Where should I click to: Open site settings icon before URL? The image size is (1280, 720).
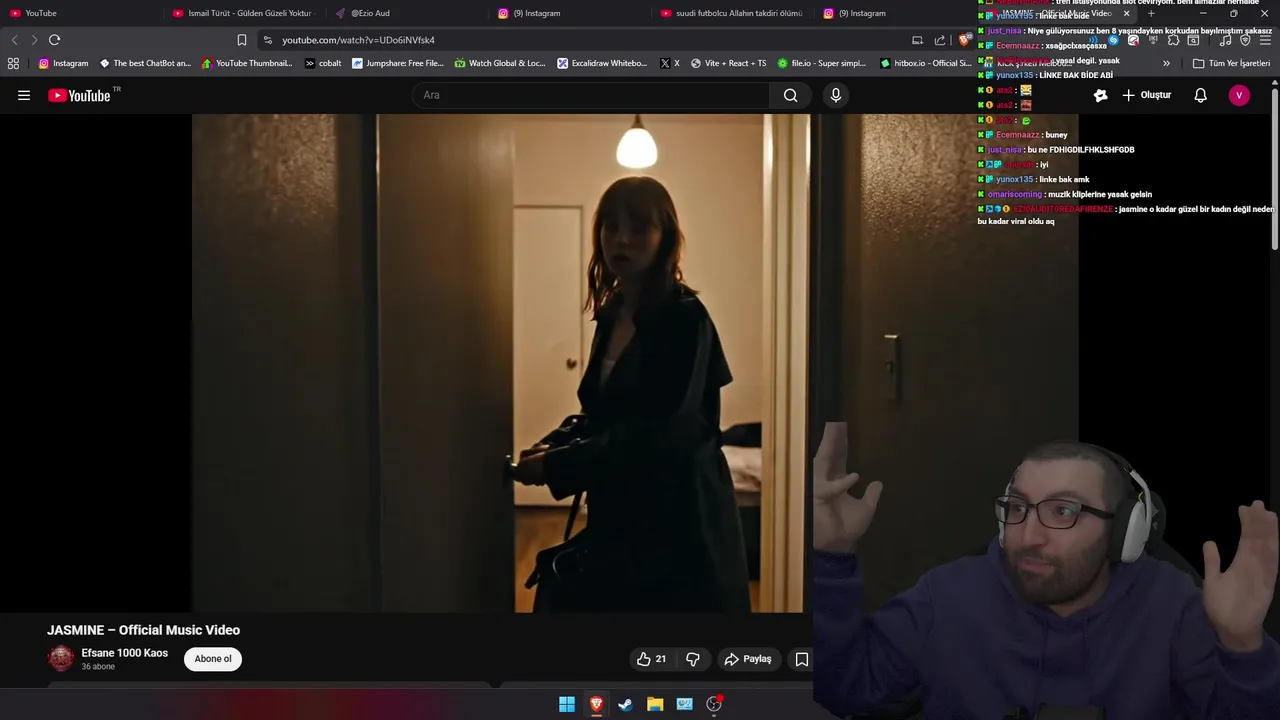coord(267,40)
